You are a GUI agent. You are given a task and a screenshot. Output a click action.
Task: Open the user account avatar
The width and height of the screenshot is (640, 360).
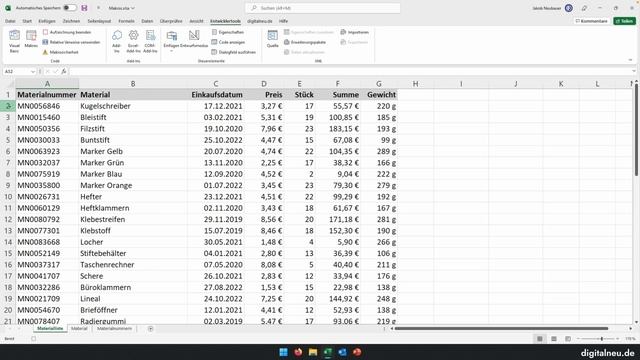pyautogui.click(x=569, y=8)
